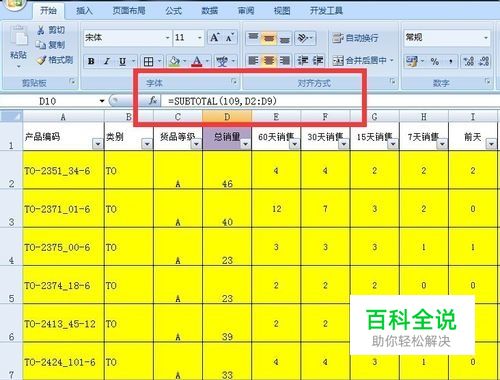The height and width of the screenshot is (380, 500).
Task: Increase font size with grow font icon
Action: tap(215, 37)
